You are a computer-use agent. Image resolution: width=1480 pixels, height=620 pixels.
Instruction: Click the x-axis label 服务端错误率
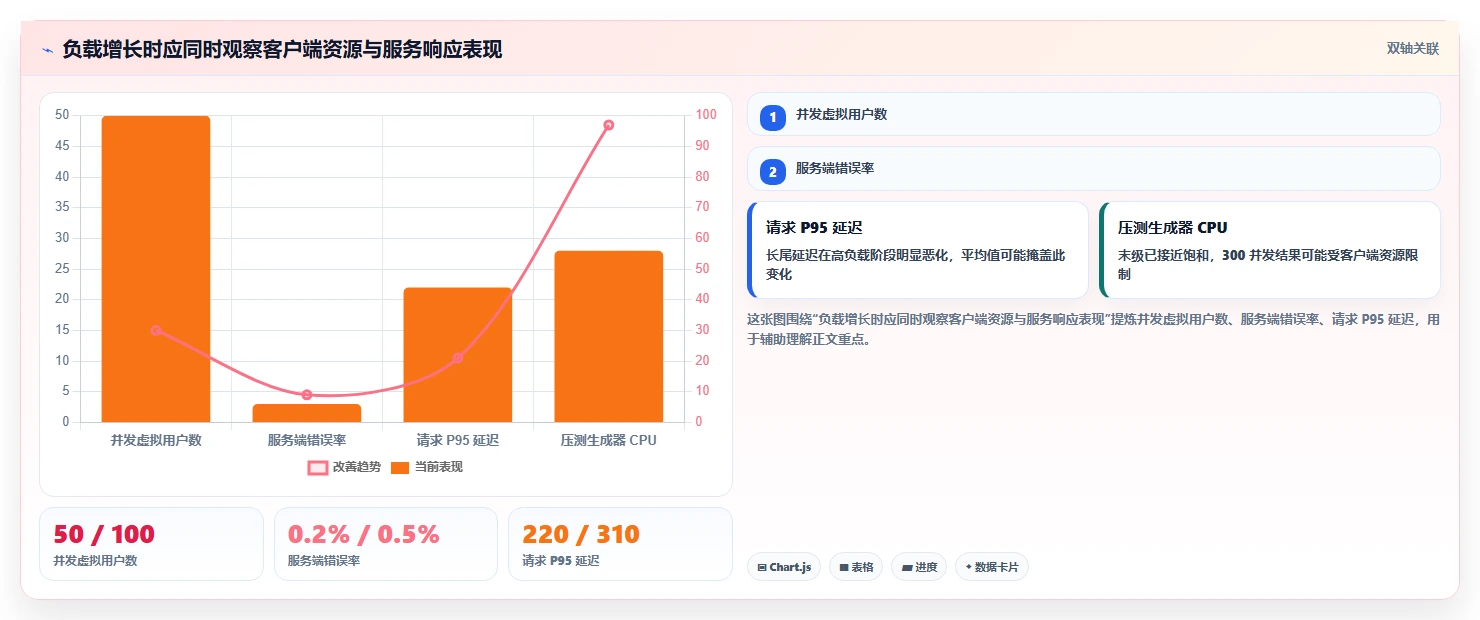point(307,440)
